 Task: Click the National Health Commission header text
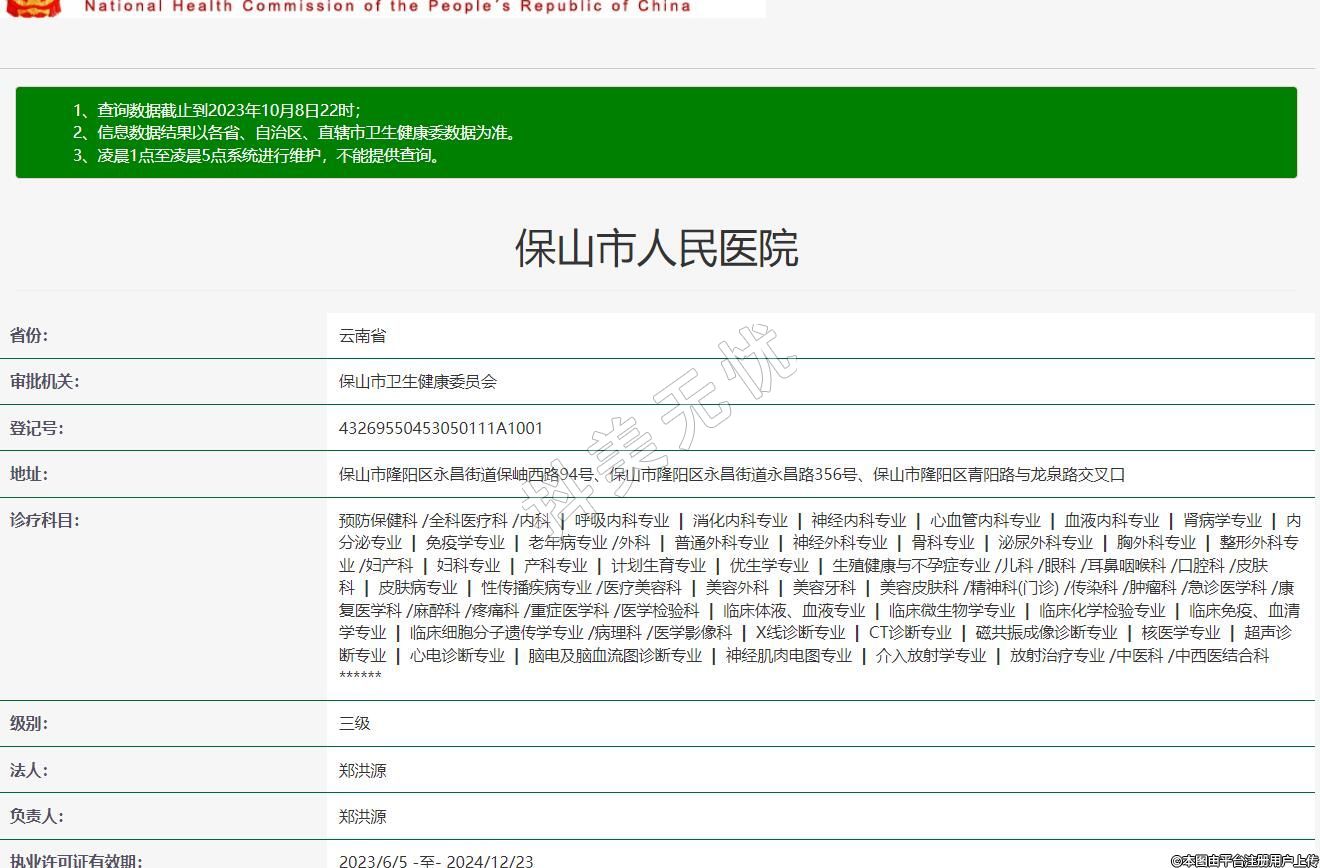pos(387,6)
